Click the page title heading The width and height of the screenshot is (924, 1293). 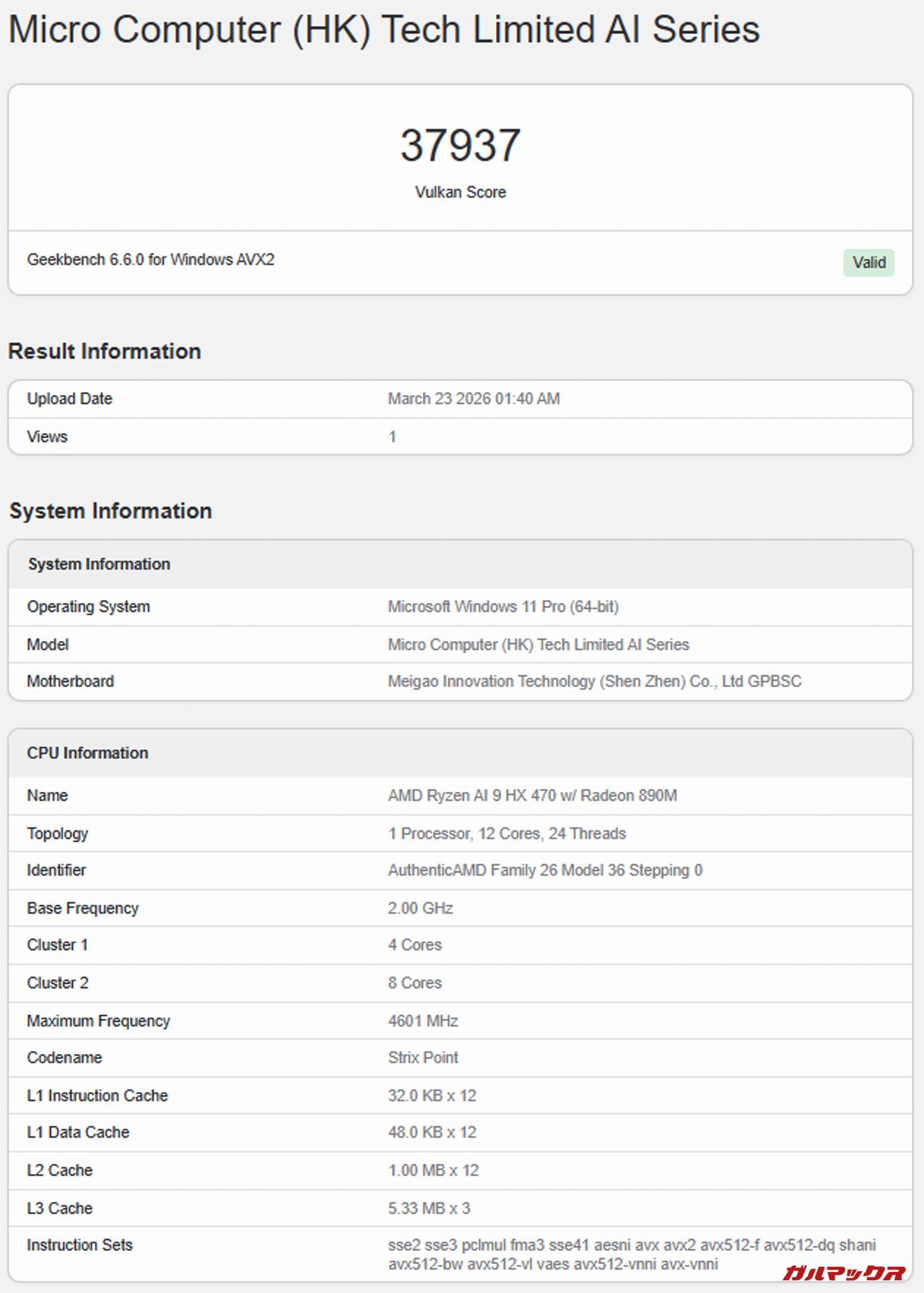(x=383, y=30)
